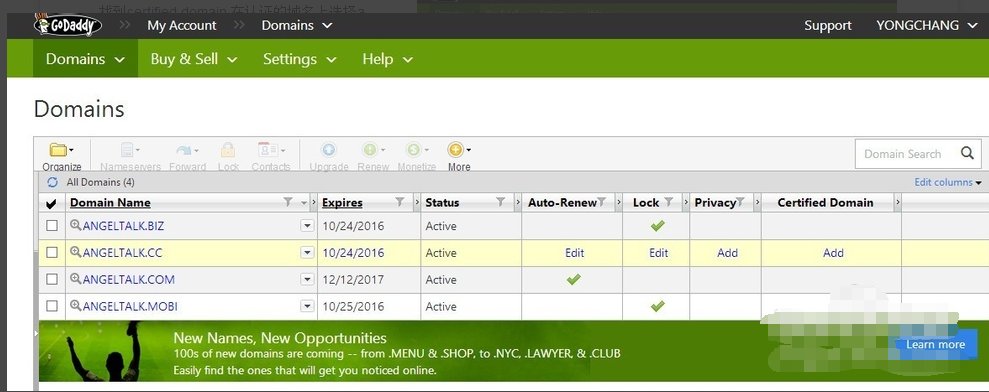Open the Edit columns dropdown

(x=948, y=182)
